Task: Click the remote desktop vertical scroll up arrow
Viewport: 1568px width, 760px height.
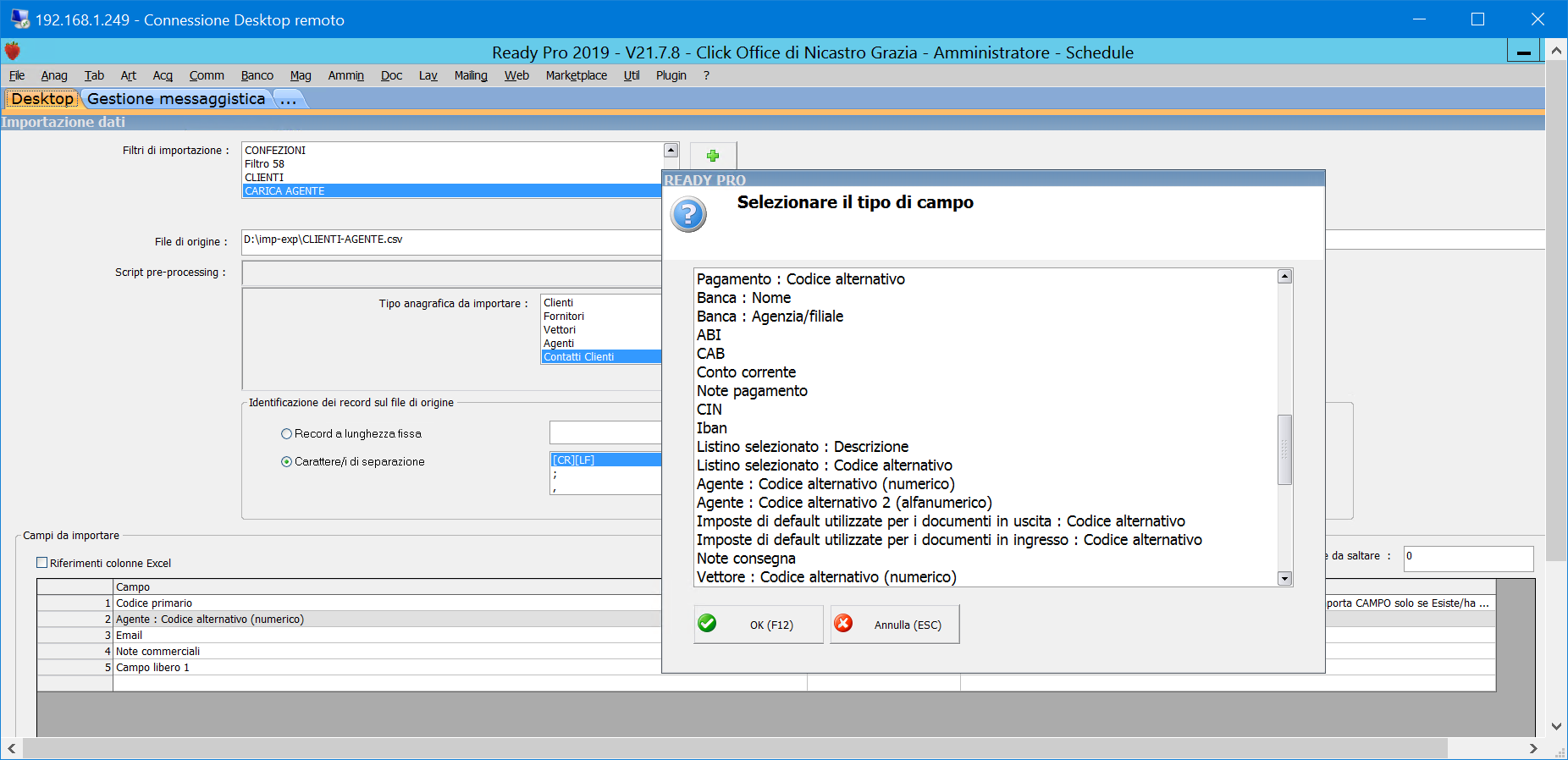Action: coord(1556,51)
